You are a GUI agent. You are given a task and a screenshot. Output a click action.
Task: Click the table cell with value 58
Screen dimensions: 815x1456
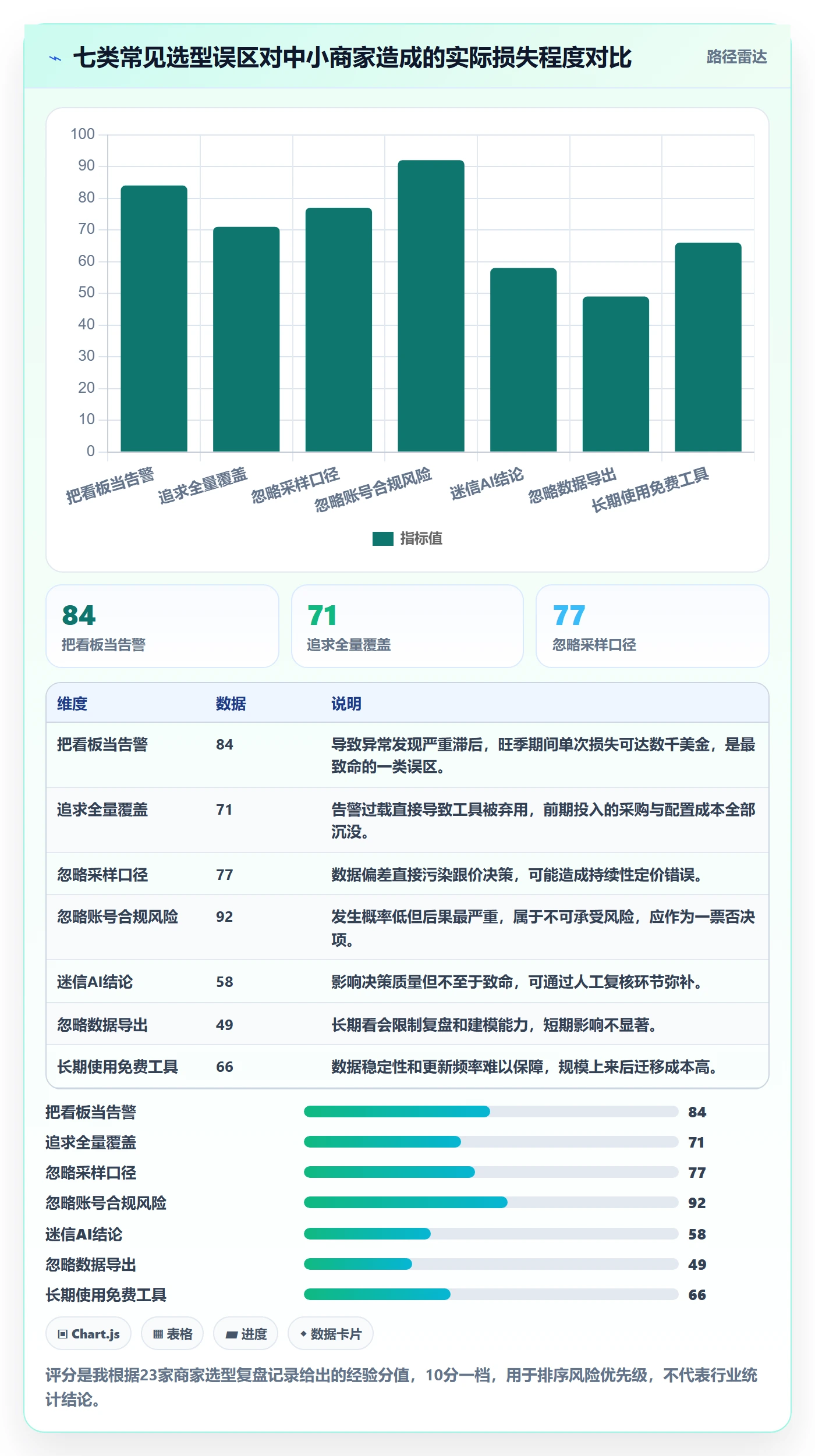point(225,982)
